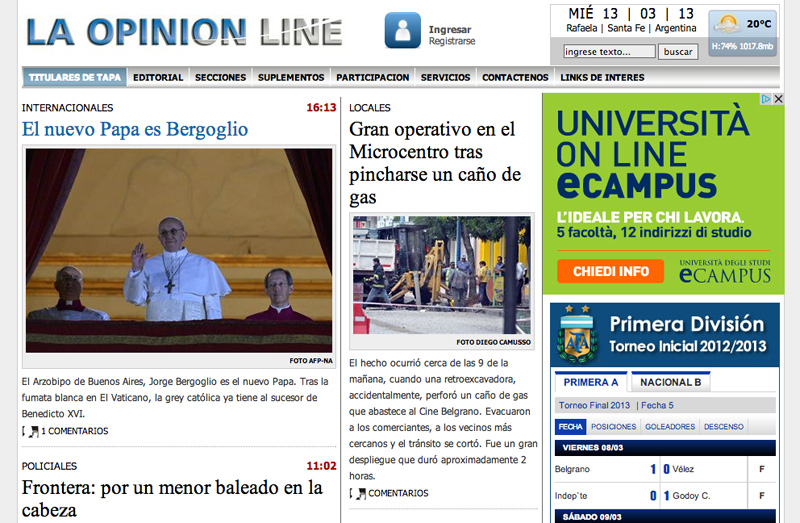Click the AFA crest logo
The image size is (800, 523).
click(578, 335)
